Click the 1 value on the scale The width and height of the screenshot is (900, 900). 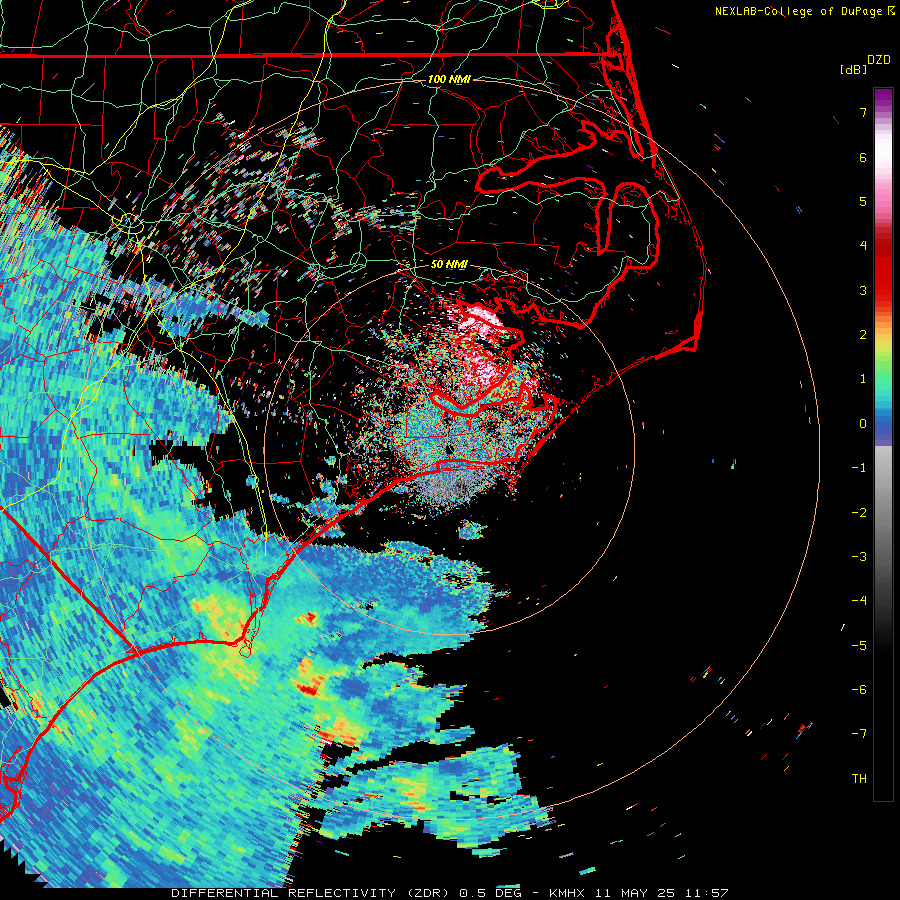tap(863, 379)
